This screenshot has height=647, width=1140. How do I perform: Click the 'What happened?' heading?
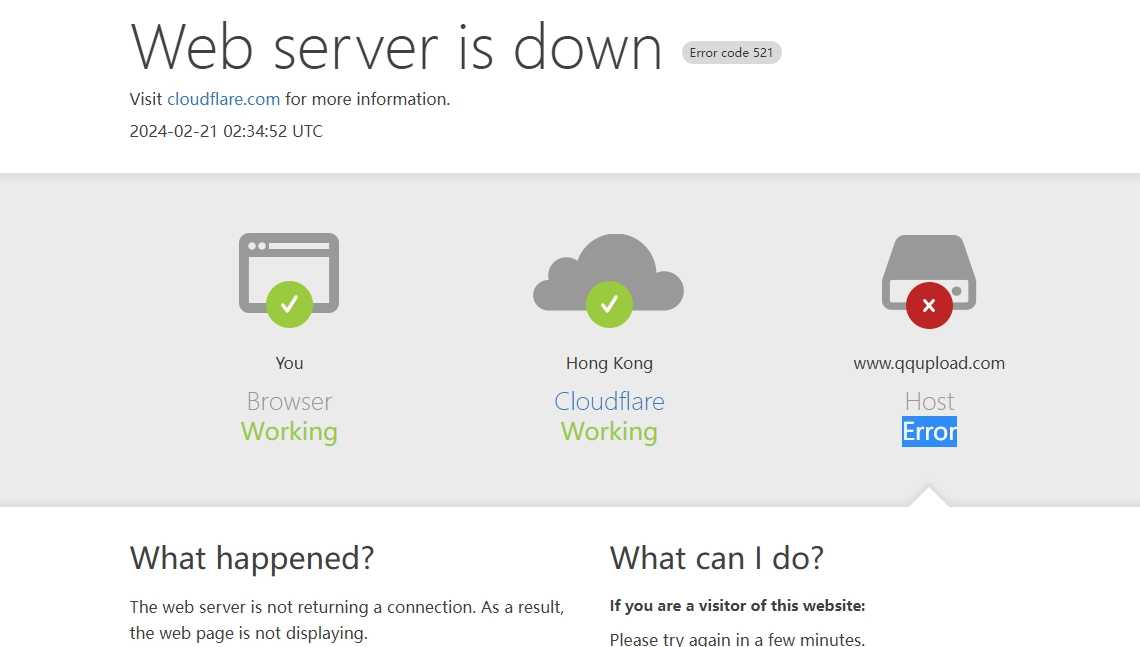(252, 558)
